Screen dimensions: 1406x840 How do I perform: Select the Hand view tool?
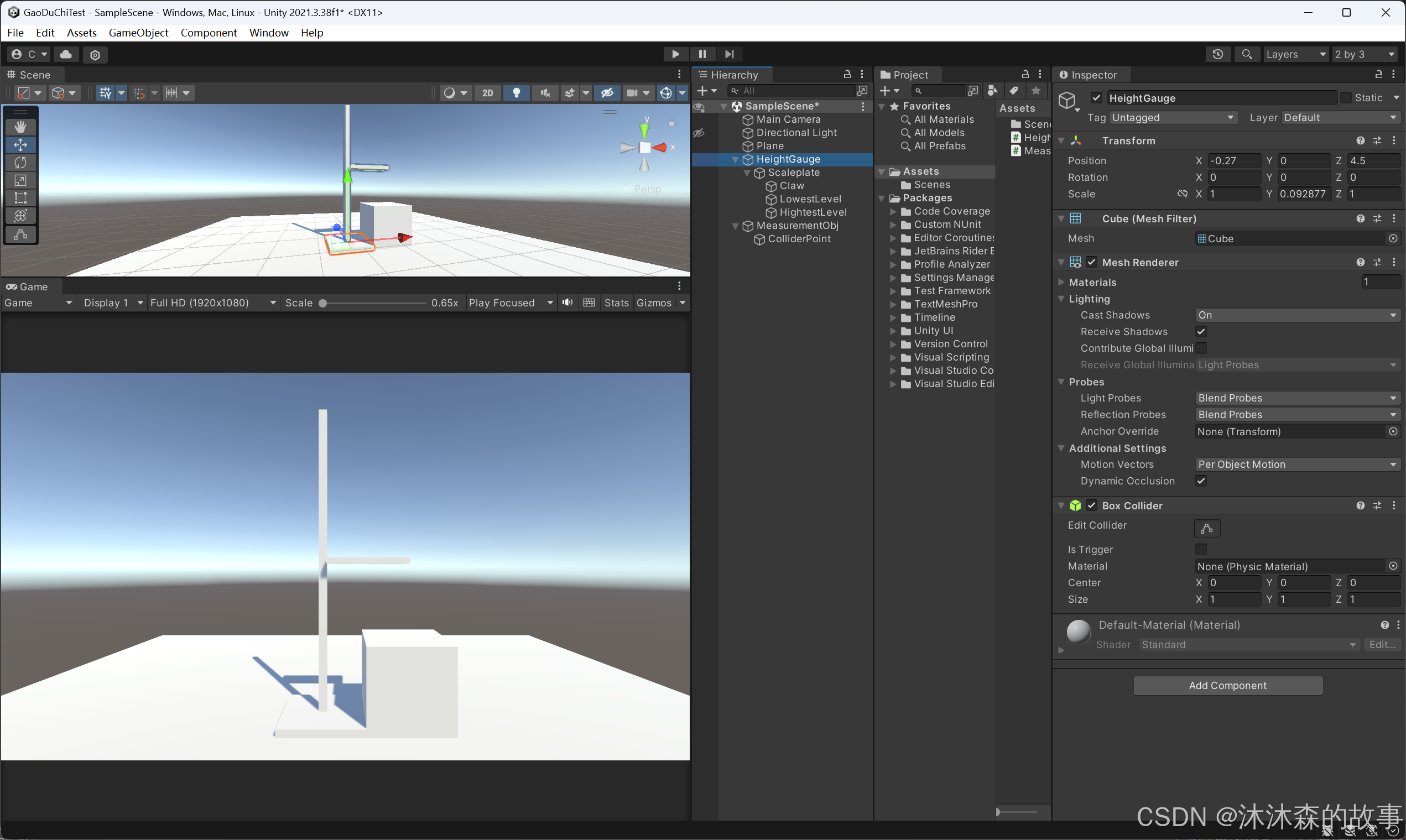(x=20, y=127)
